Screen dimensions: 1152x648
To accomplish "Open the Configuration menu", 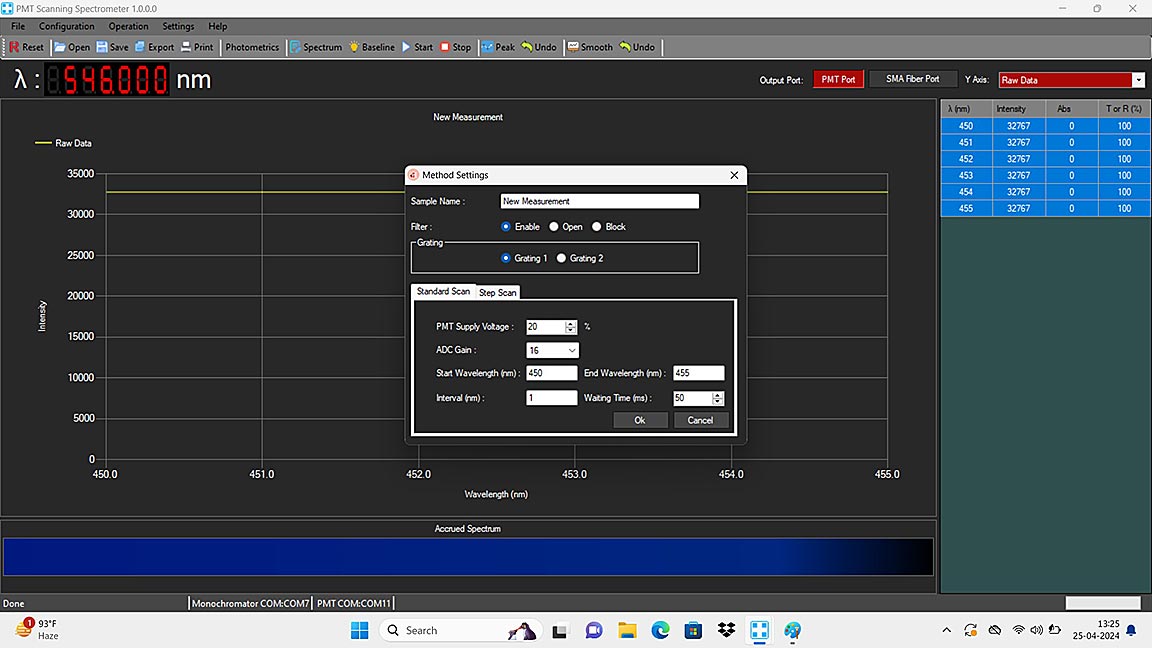I will point(66,26).
